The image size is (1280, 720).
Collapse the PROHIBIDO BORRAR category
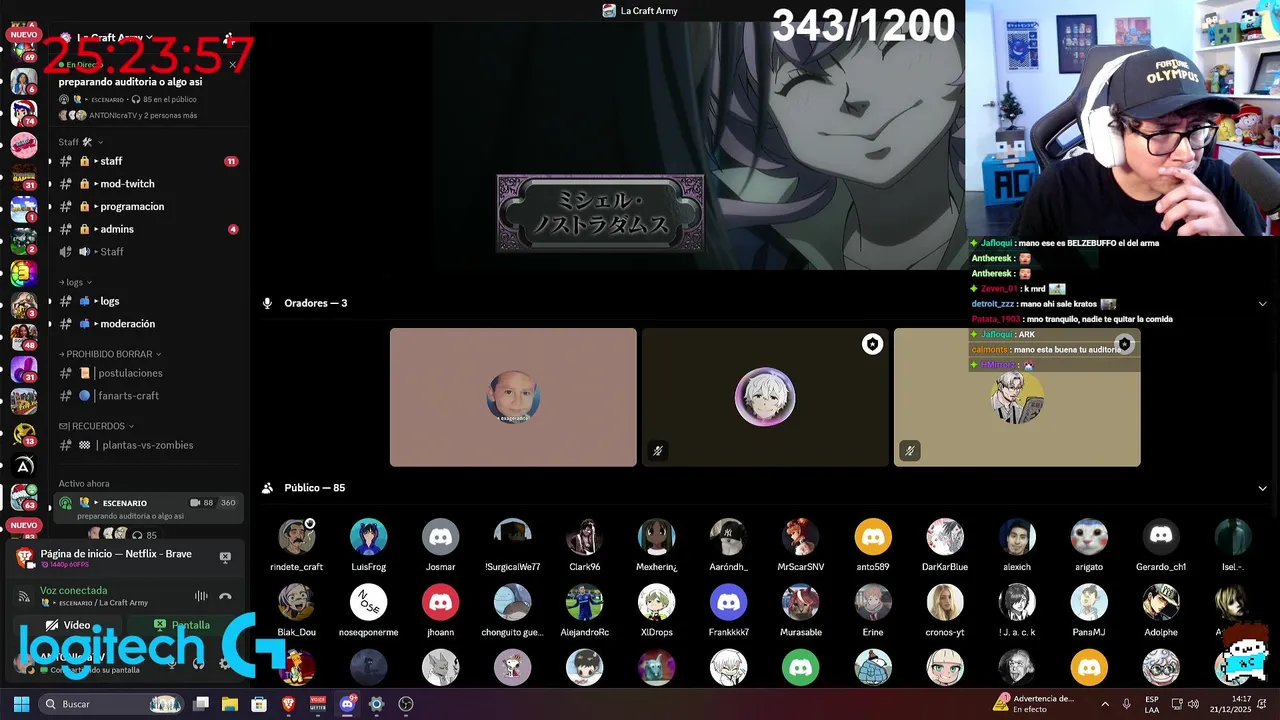110,354
